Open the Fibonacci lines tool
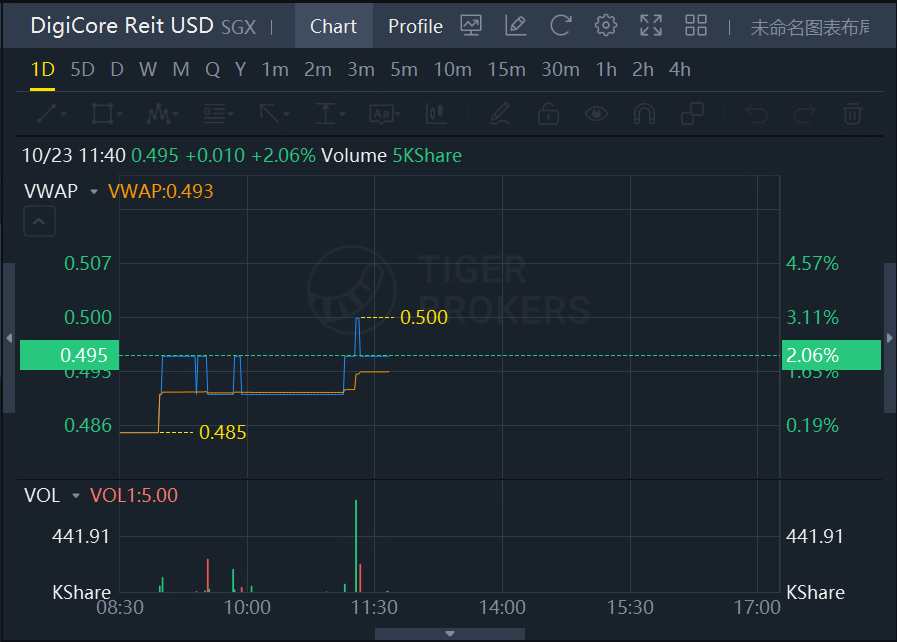Screen dimensions: 897x642 pos(215,114)
